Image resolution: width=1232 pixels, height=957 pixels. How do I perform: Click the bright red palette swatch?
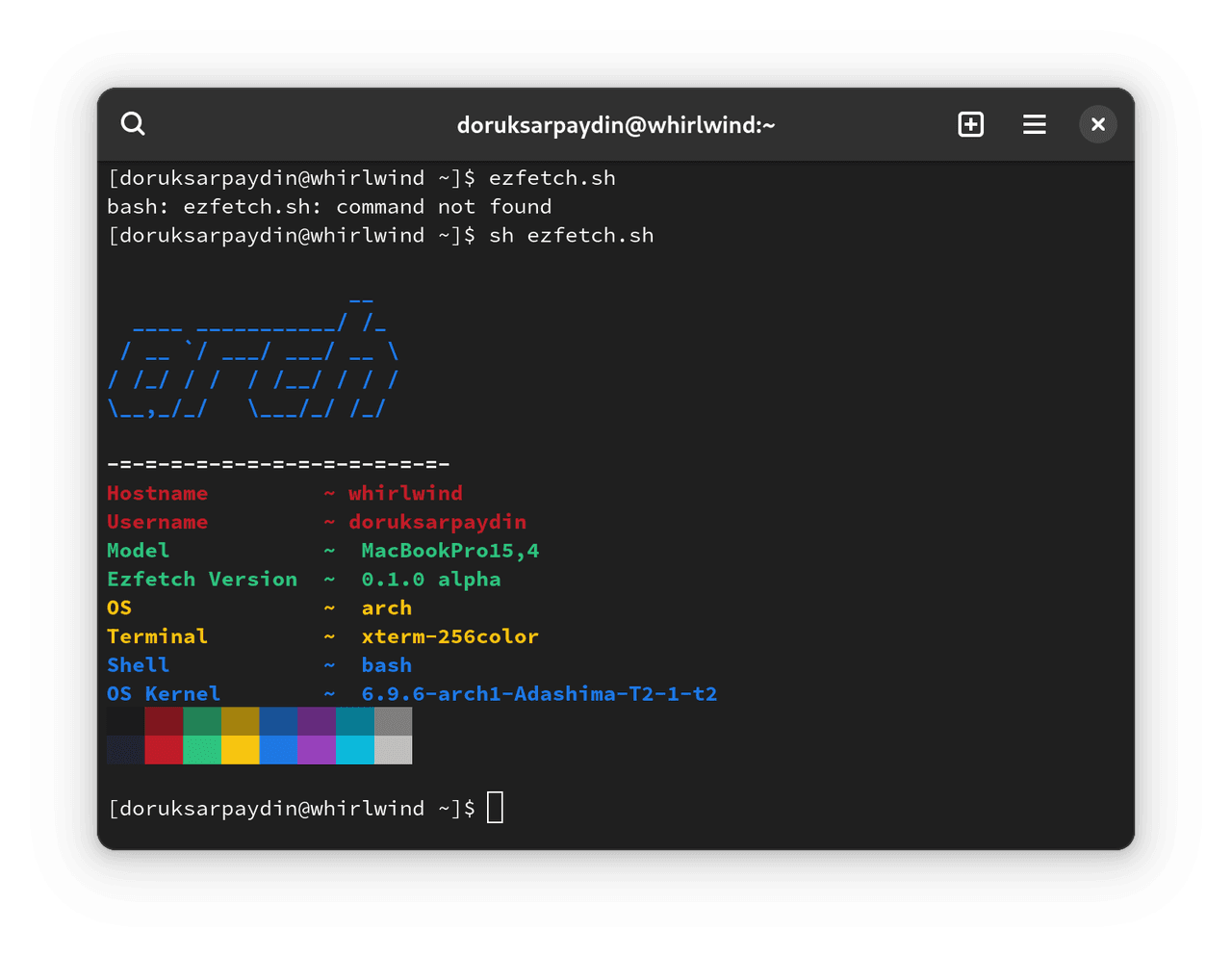point(164,750)
